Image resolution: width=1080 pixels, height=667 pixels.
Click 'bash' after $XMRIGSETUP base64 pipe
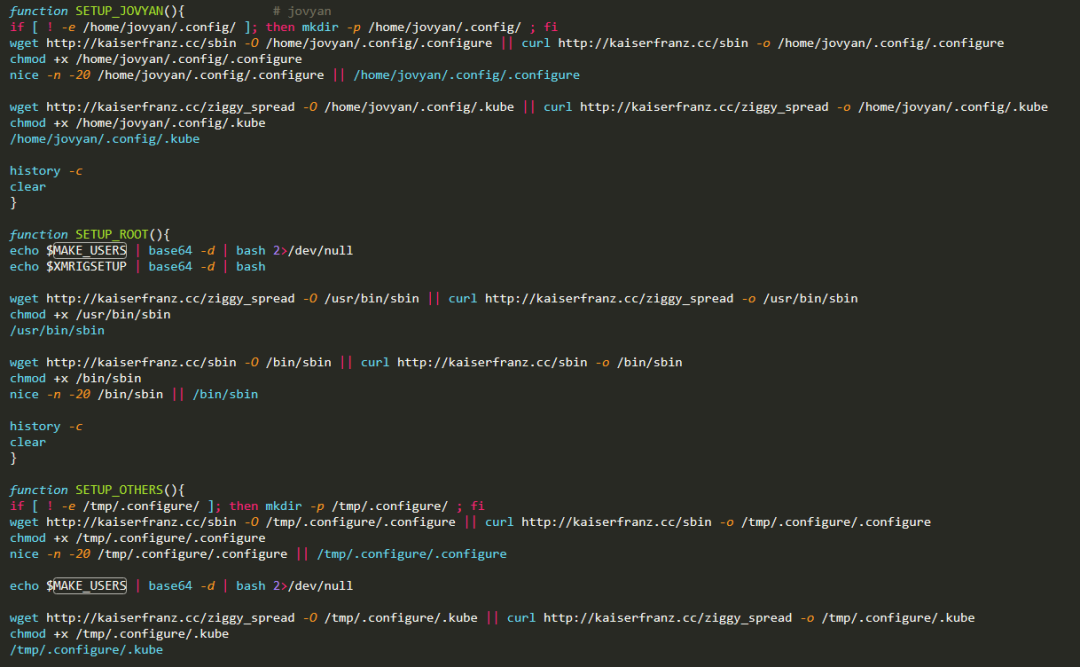251,266
